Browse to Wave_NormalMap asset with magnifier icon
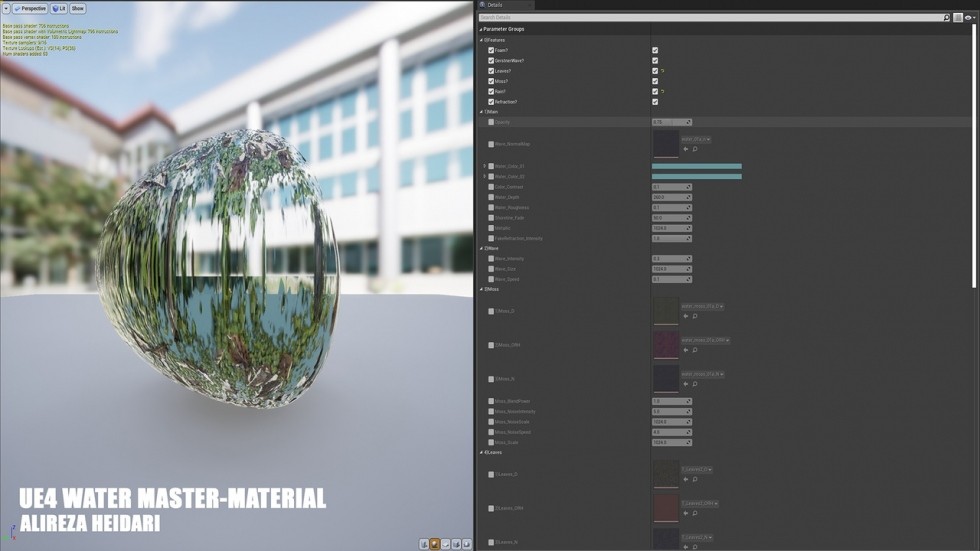980x551 pixels. (695, 149)
